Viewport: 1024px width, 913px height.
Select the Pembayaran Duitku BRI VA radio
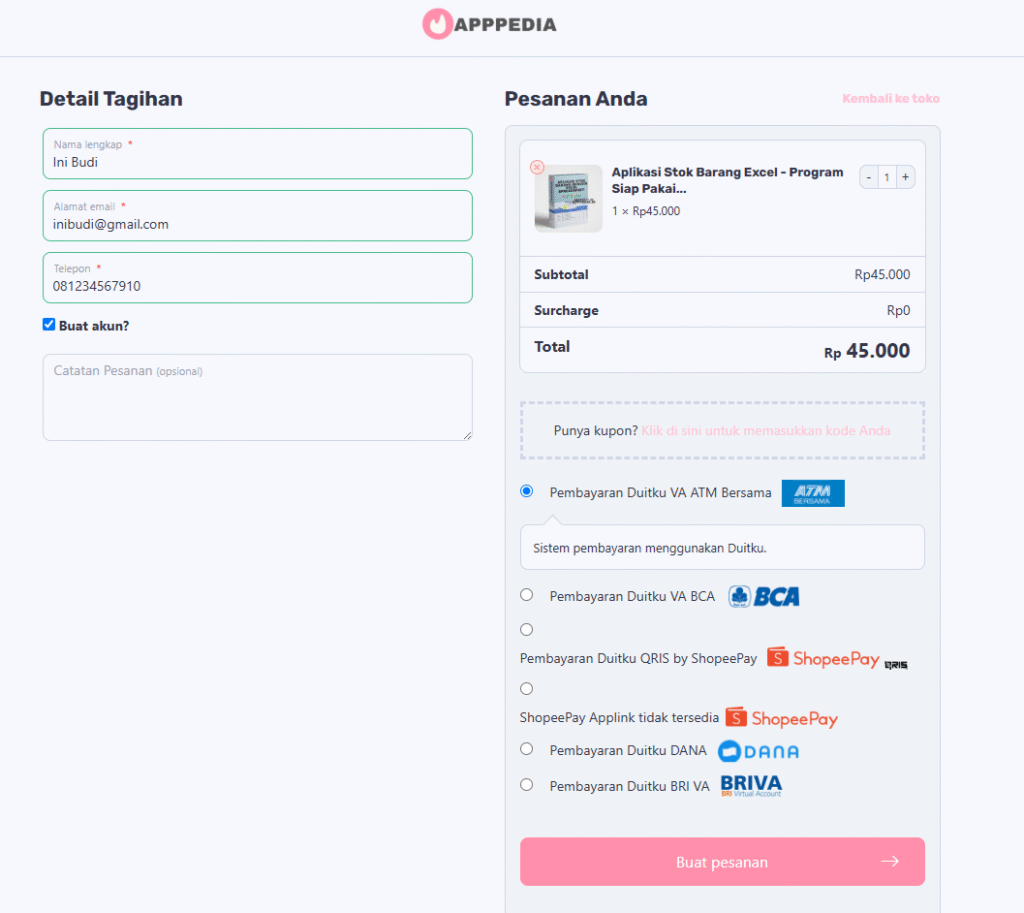[x=526, y=785]
